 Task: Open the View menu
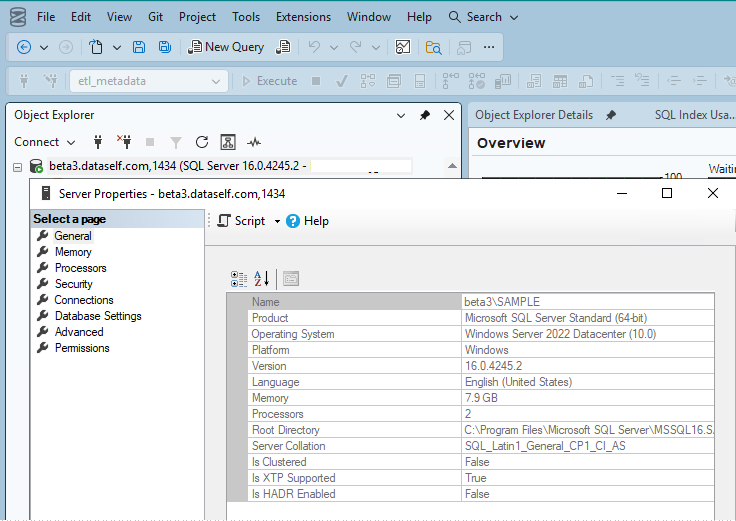click(x=119, y=17)
